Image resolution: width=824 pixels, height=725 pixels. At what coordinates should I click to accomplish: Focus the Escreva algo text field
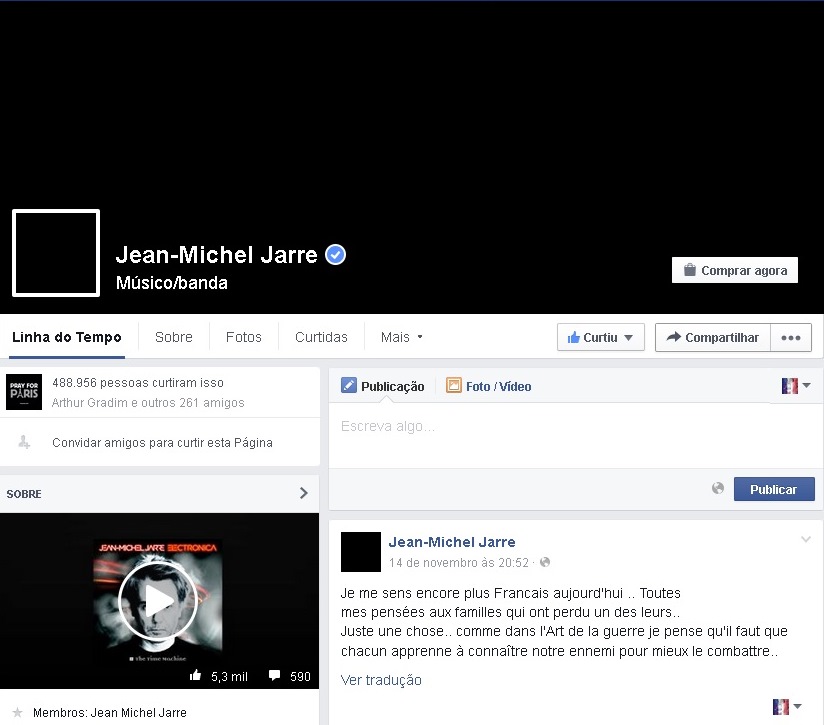[x=575, y=436]
